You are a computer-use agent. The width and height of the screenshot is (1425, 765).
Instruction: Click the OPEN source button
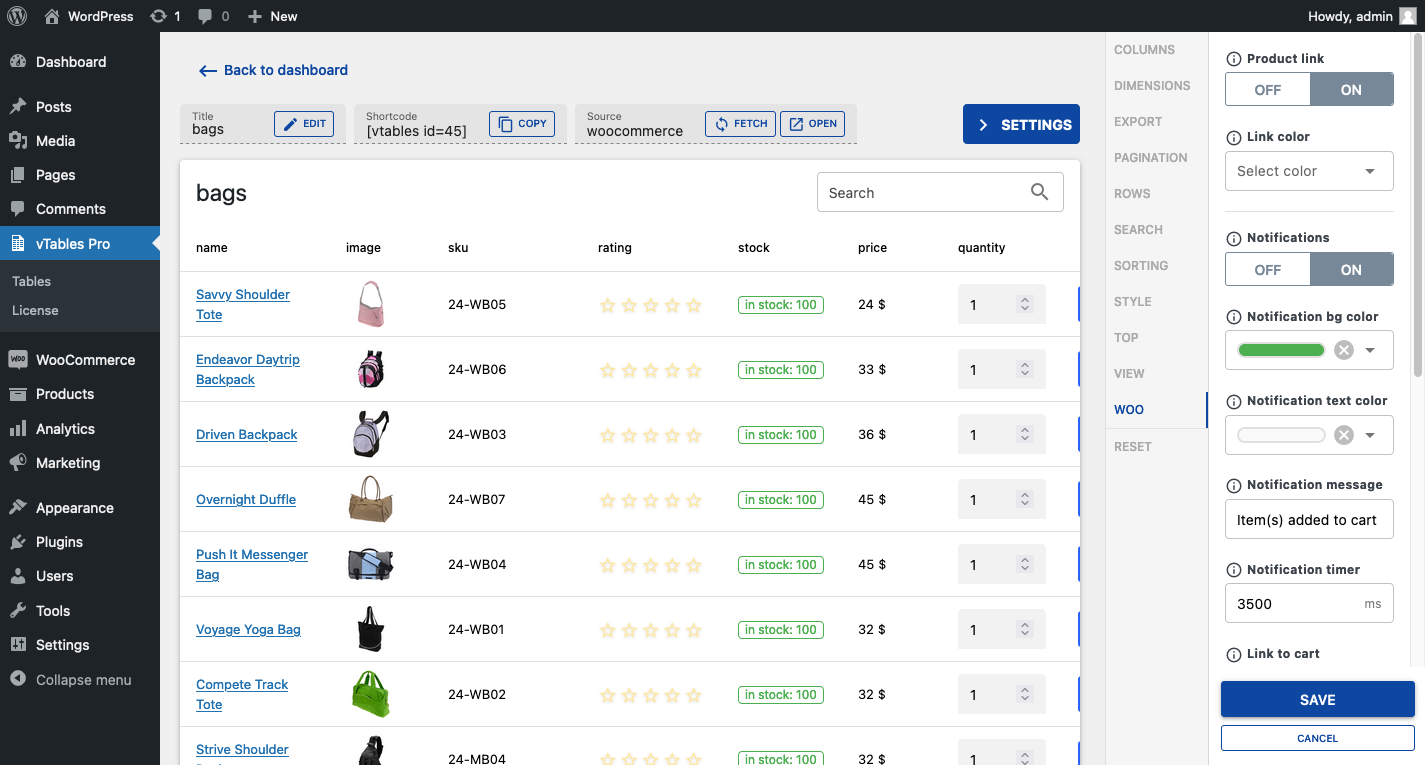click(x=812, y=124)
